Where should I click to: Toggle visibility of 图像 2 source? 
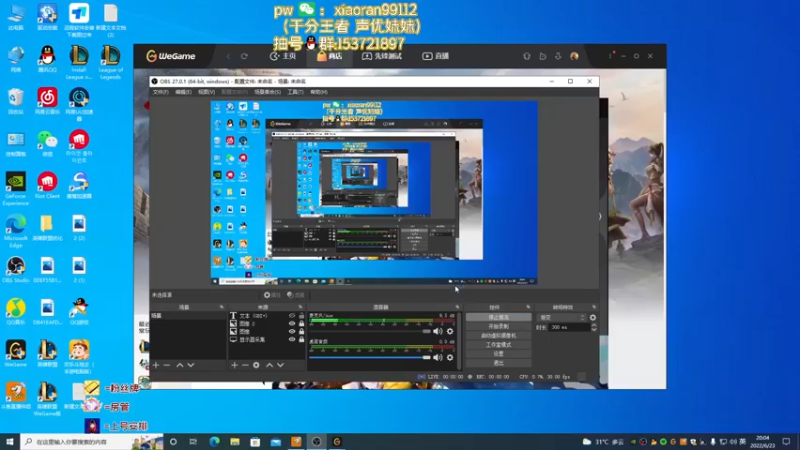pyautogui.click(x=292, y=323)
